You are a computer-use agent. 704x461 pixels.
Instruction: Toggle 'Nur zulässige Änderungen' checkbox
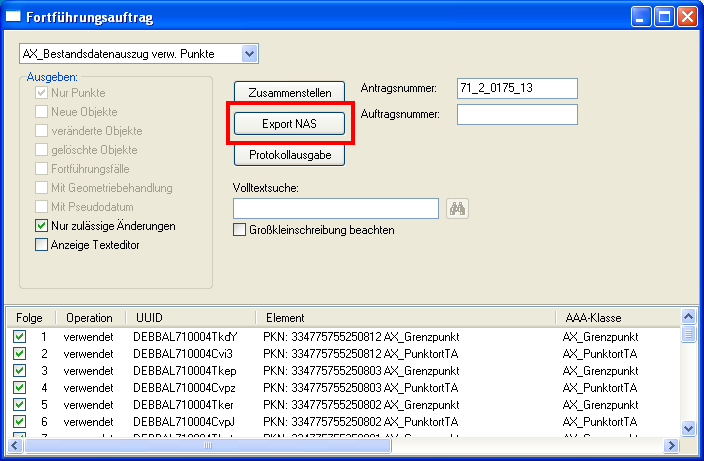[42, 226]
